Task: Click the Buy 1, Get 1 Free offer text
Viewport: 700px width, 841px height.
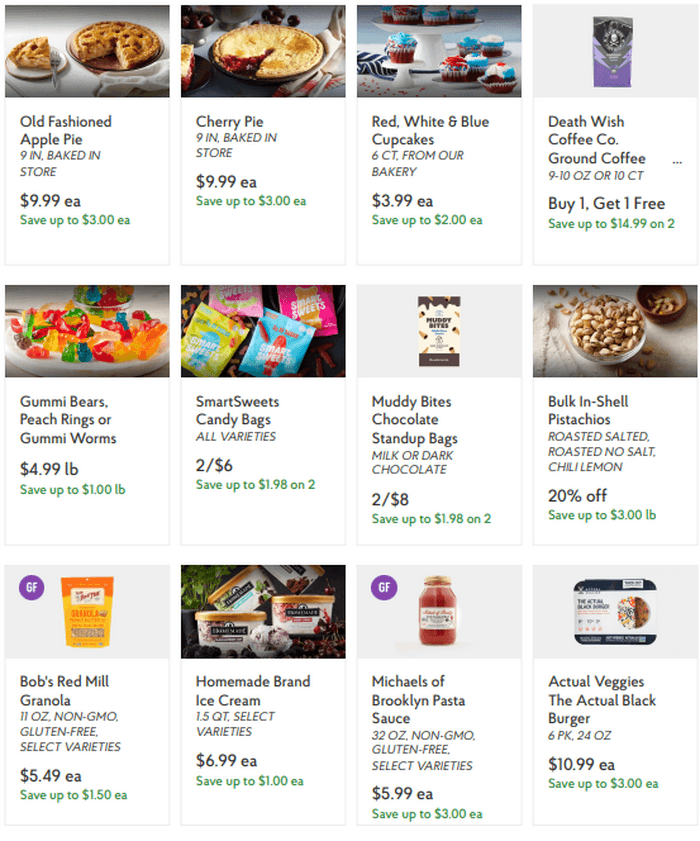Action: (599, 201)
